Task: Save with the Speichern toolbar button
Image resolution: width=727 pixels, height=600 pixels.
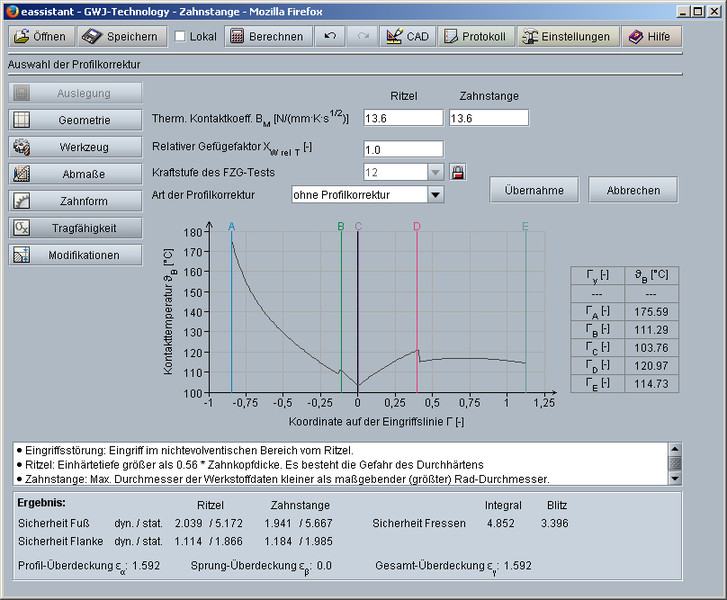Action: 121,36
